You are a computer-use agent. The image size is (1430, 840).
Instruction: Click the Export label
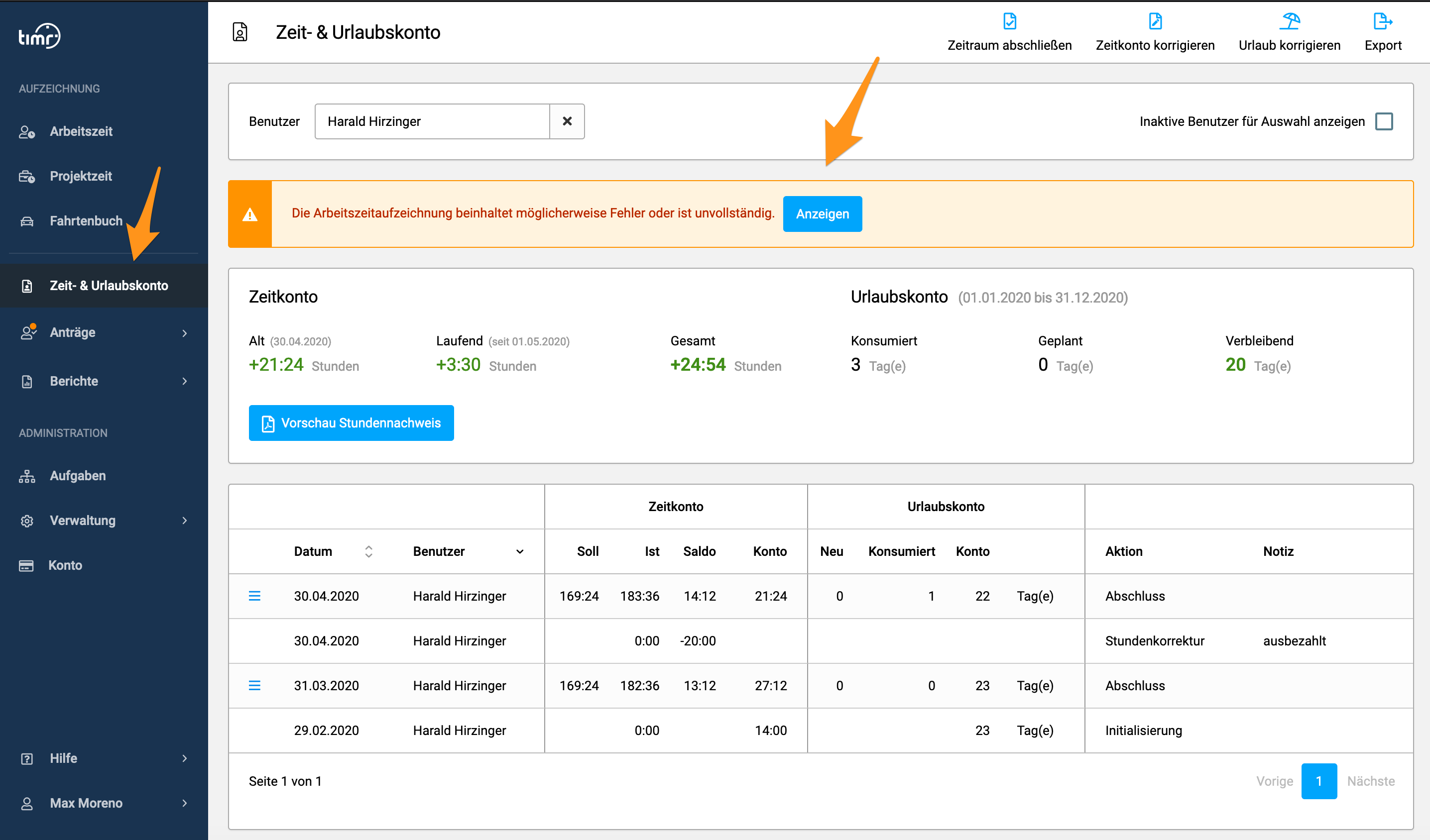tap(1383, 45)
